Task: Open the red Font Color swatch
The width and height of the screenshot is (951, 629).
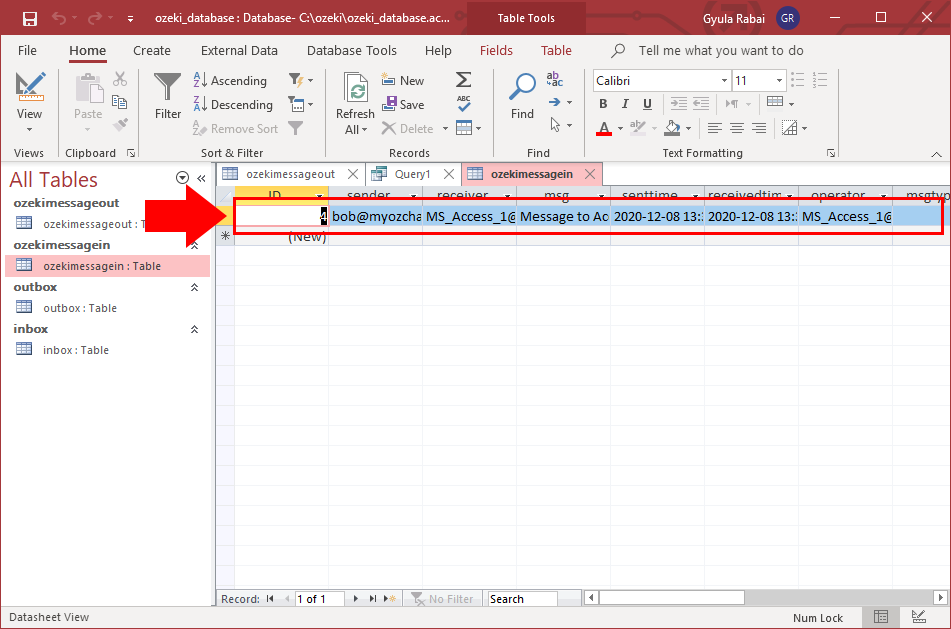Action: point(604,128)
